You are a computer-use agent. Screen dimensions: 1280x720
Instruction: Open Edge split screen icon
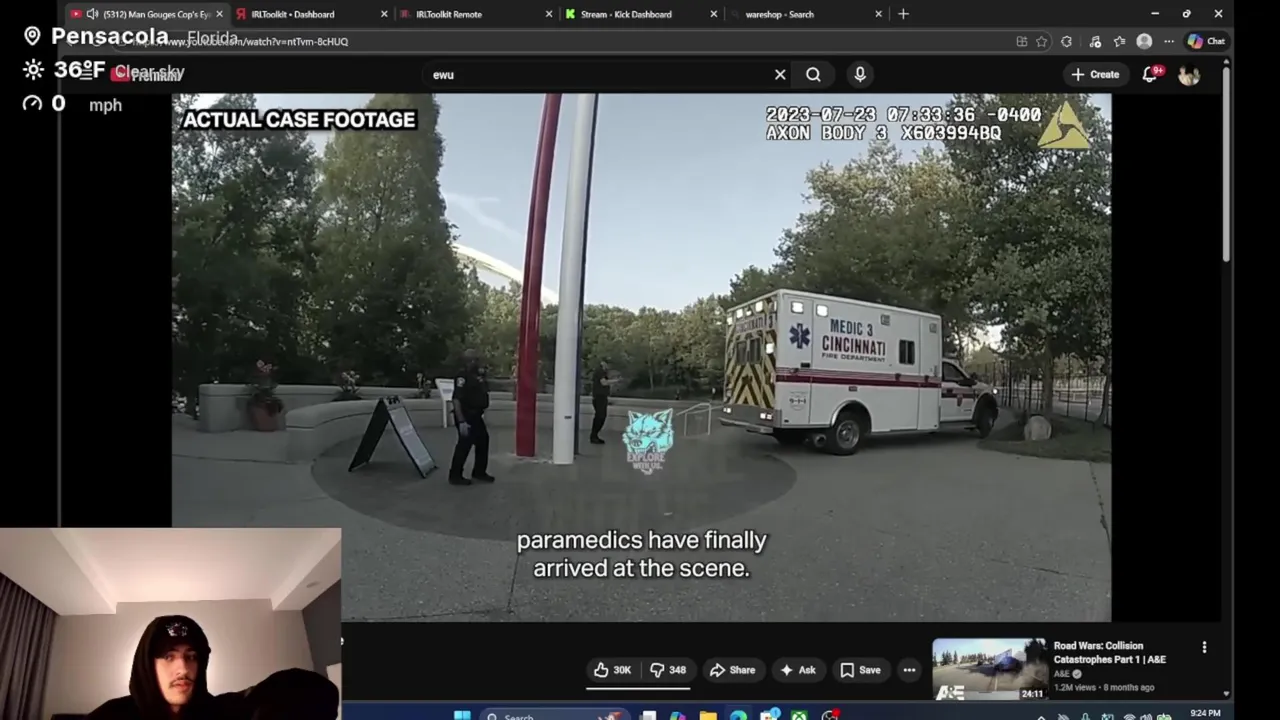(1021, 41)
